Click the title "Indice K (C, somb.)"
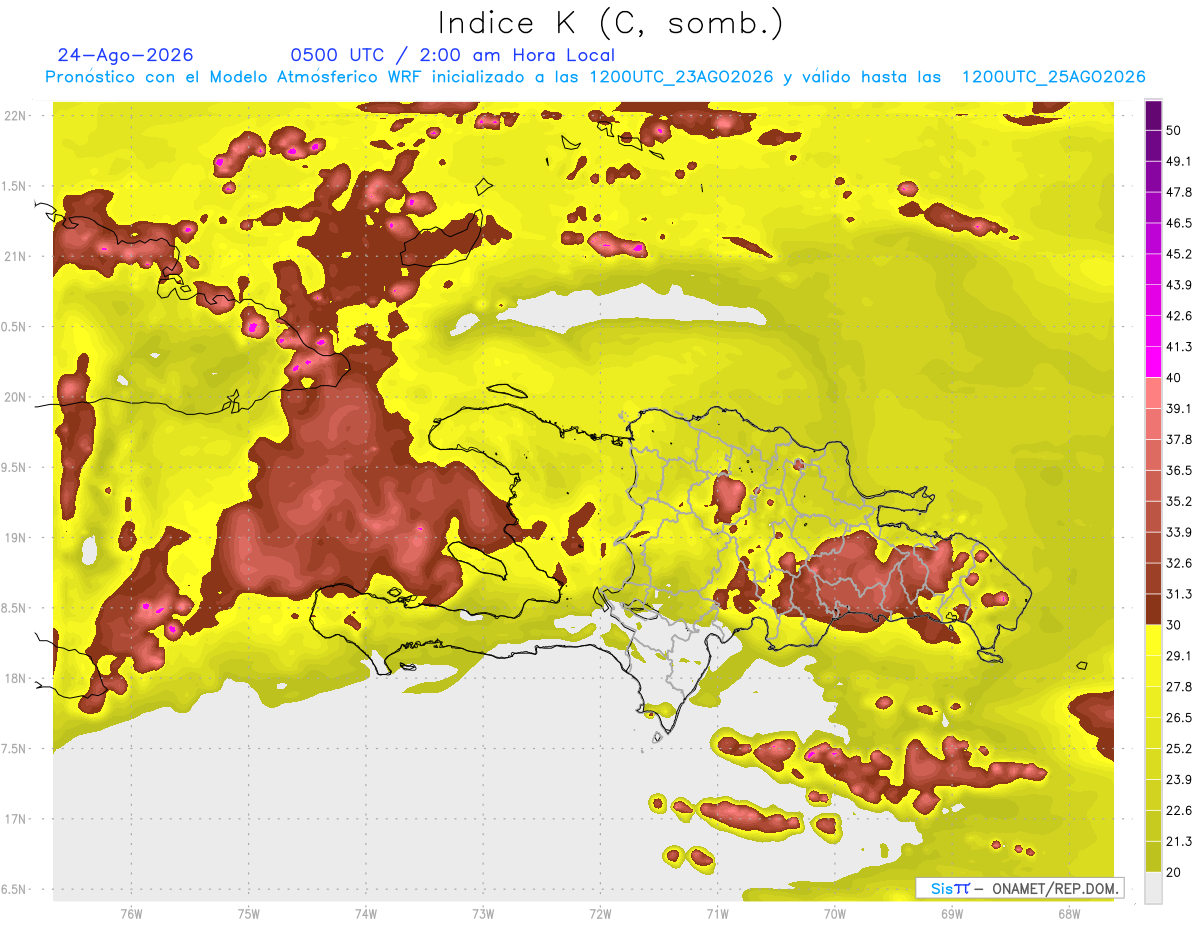Screen dimensions: 1200x927 tap(610, 23)
